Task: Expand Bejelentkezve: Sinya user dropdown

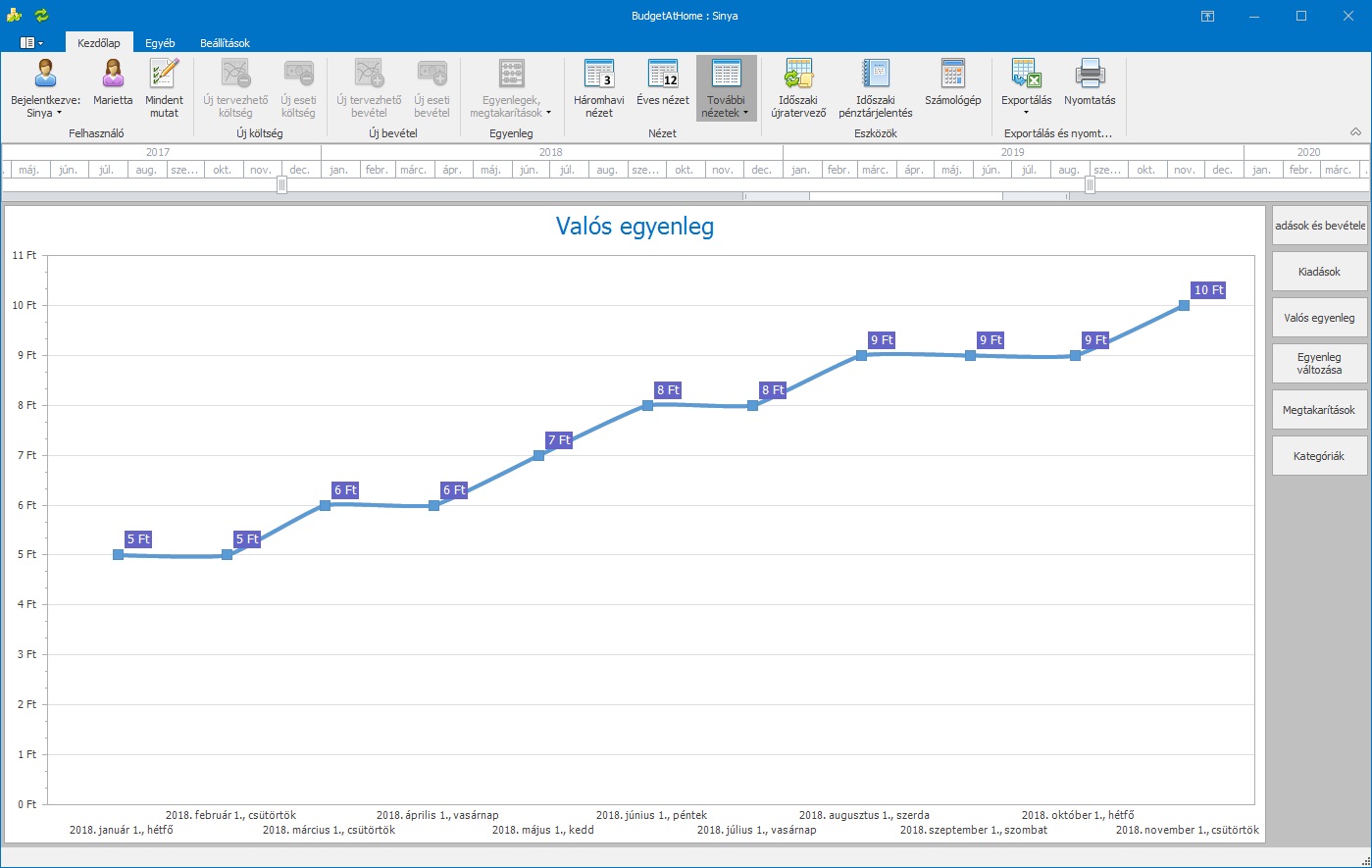Action: click(x=45, y=87)
